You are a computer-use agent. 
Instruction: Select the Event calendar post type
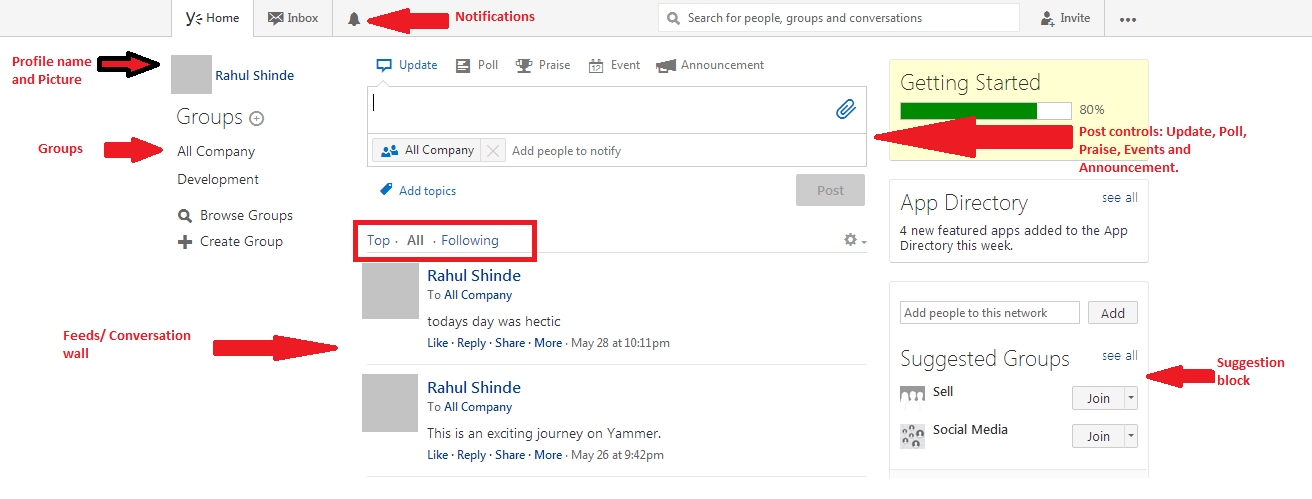[614, 65]
